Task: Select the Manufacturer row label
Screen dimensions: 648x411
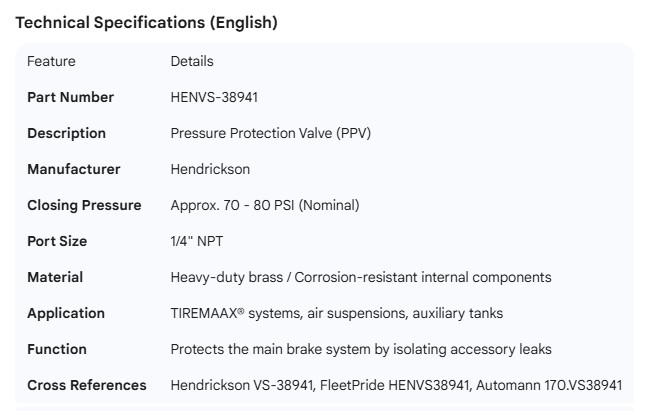Action: point(73,169)
